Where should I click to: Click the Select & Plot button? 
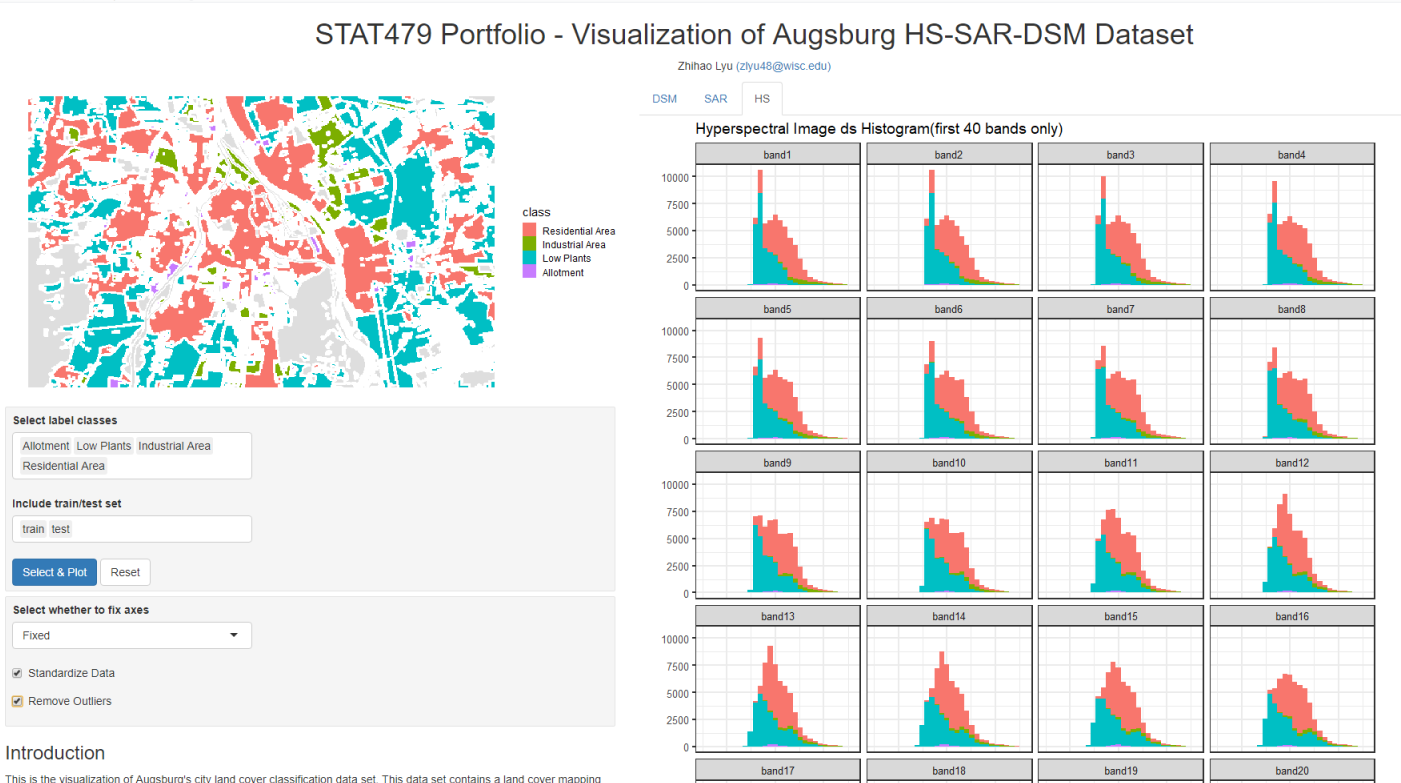(54, 572)
